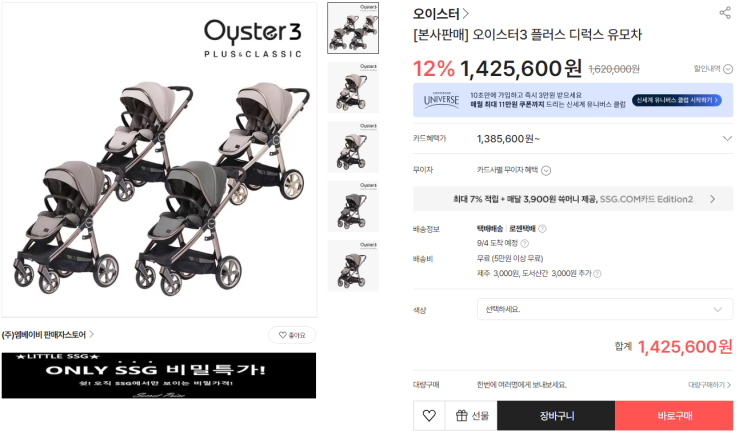Click the 바로구매 buy now button
The height and width of the screenshot is (439, 743).
point(674,416)
